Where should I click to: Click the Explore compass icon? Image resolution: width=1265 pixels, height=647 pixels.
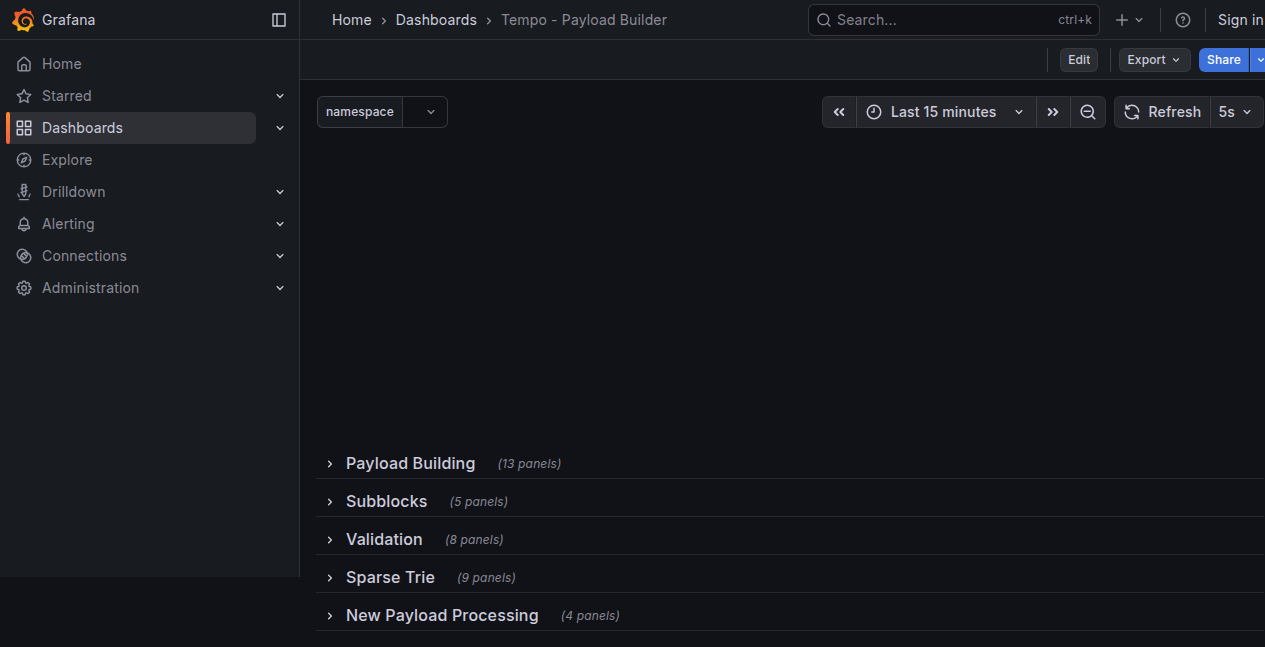[24, 160]
